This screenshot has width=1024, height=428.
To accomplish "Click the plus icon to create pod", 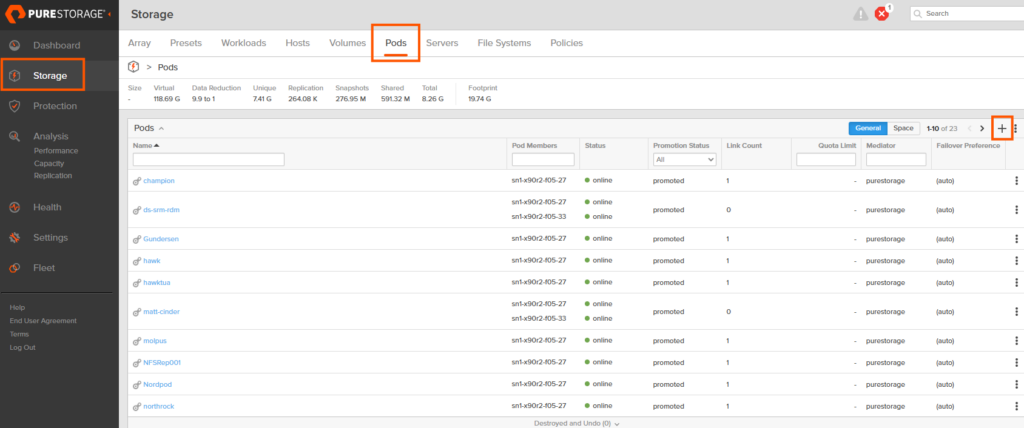I will 1002,129.
